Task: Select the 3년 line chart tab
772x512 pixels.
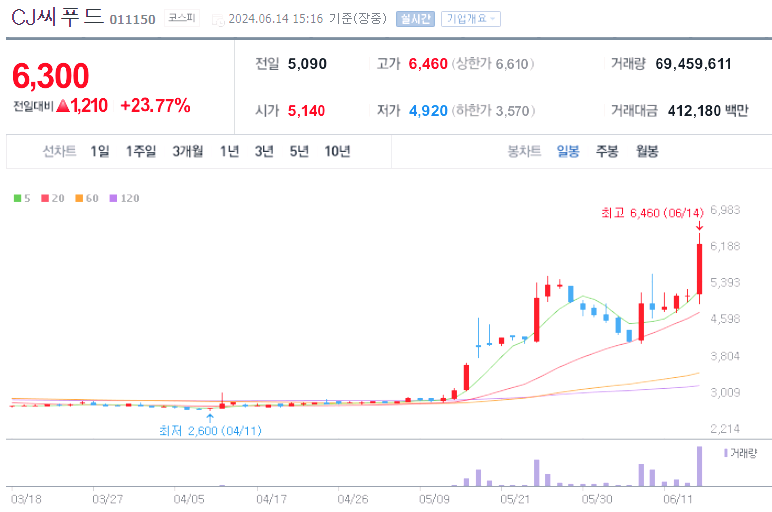Action: coord(264,151)
